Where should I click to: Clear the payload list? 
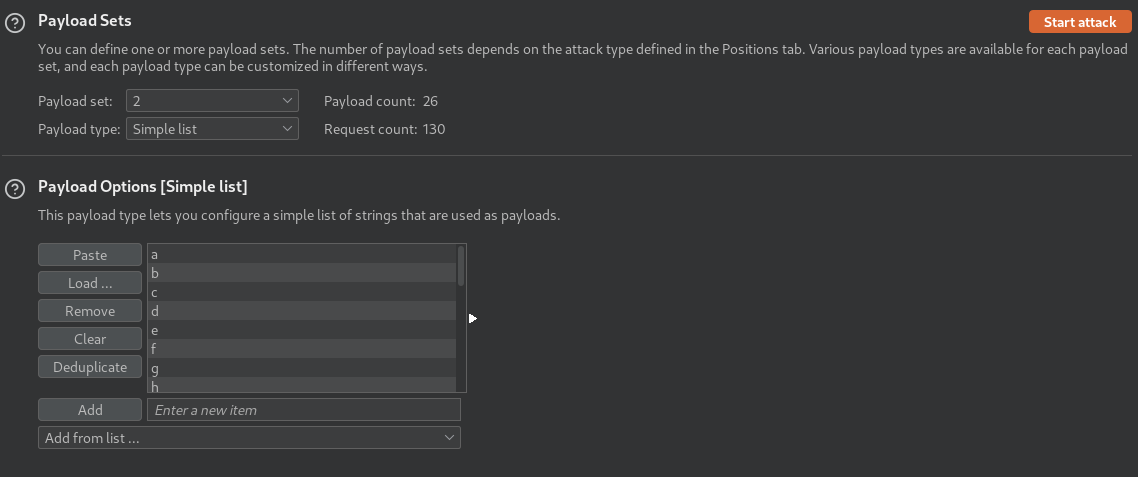[x=90, y=339]
